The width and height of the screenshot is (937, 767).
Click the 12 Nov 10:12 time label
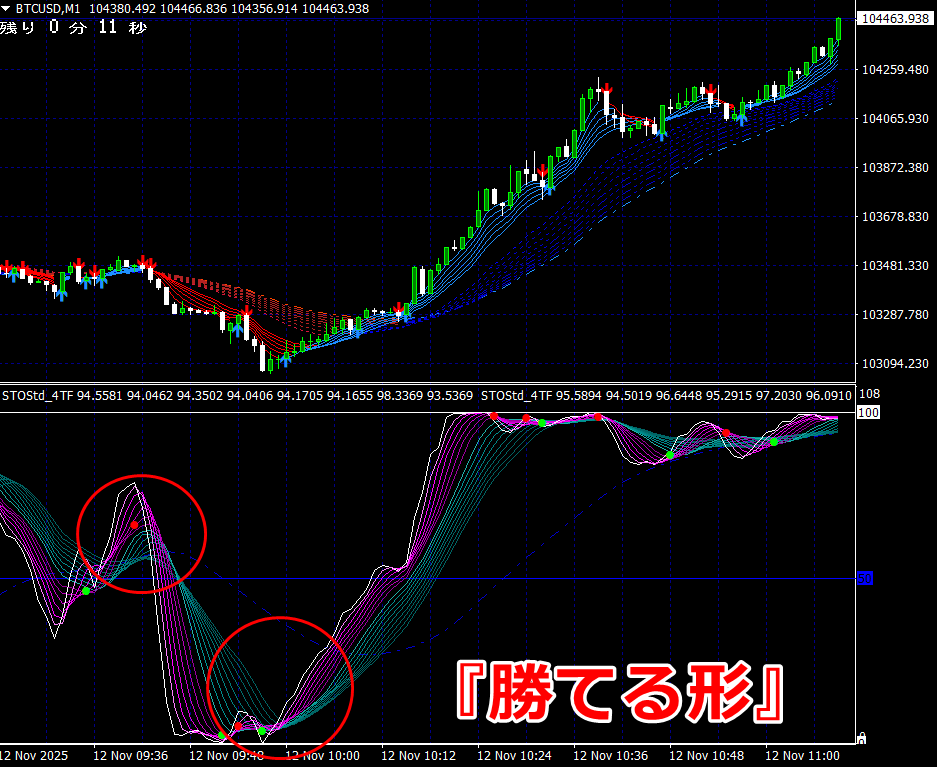click(418, 756)
